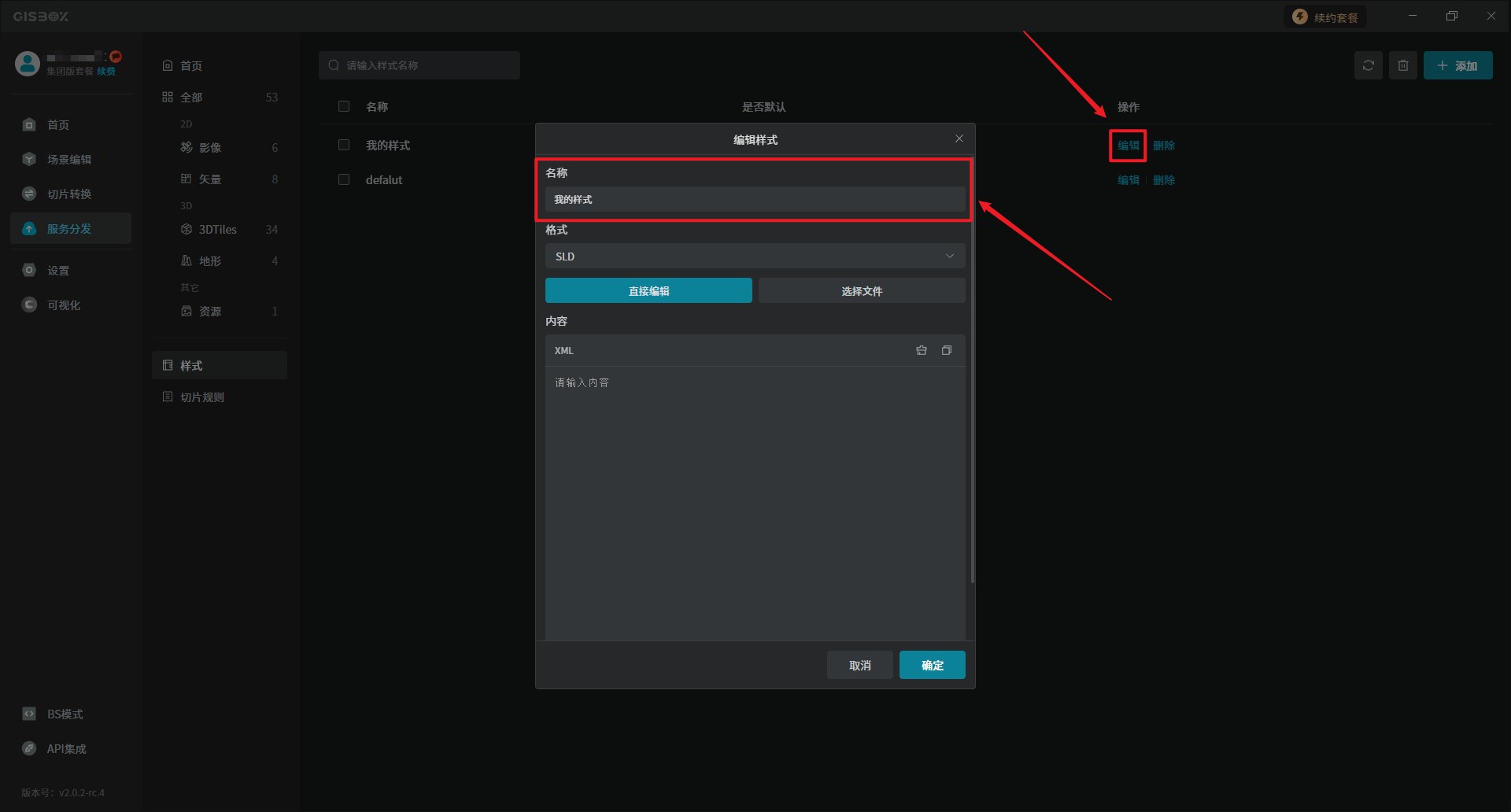Click the trash delete icon in toolbar
The width and height of the screenshot is (1511, 812).
coord(1402,65)
